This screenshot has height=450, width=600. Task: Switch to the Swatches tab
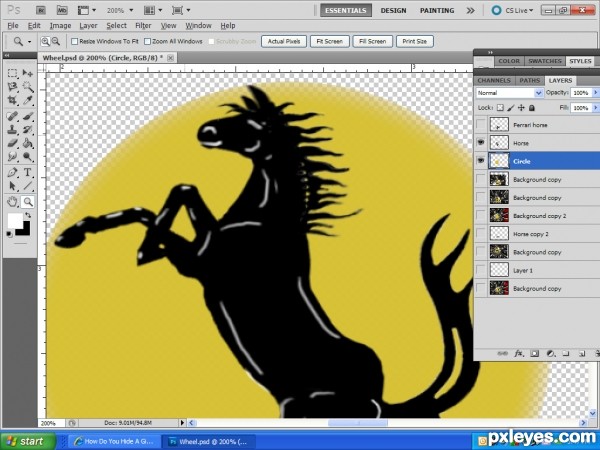545,61
